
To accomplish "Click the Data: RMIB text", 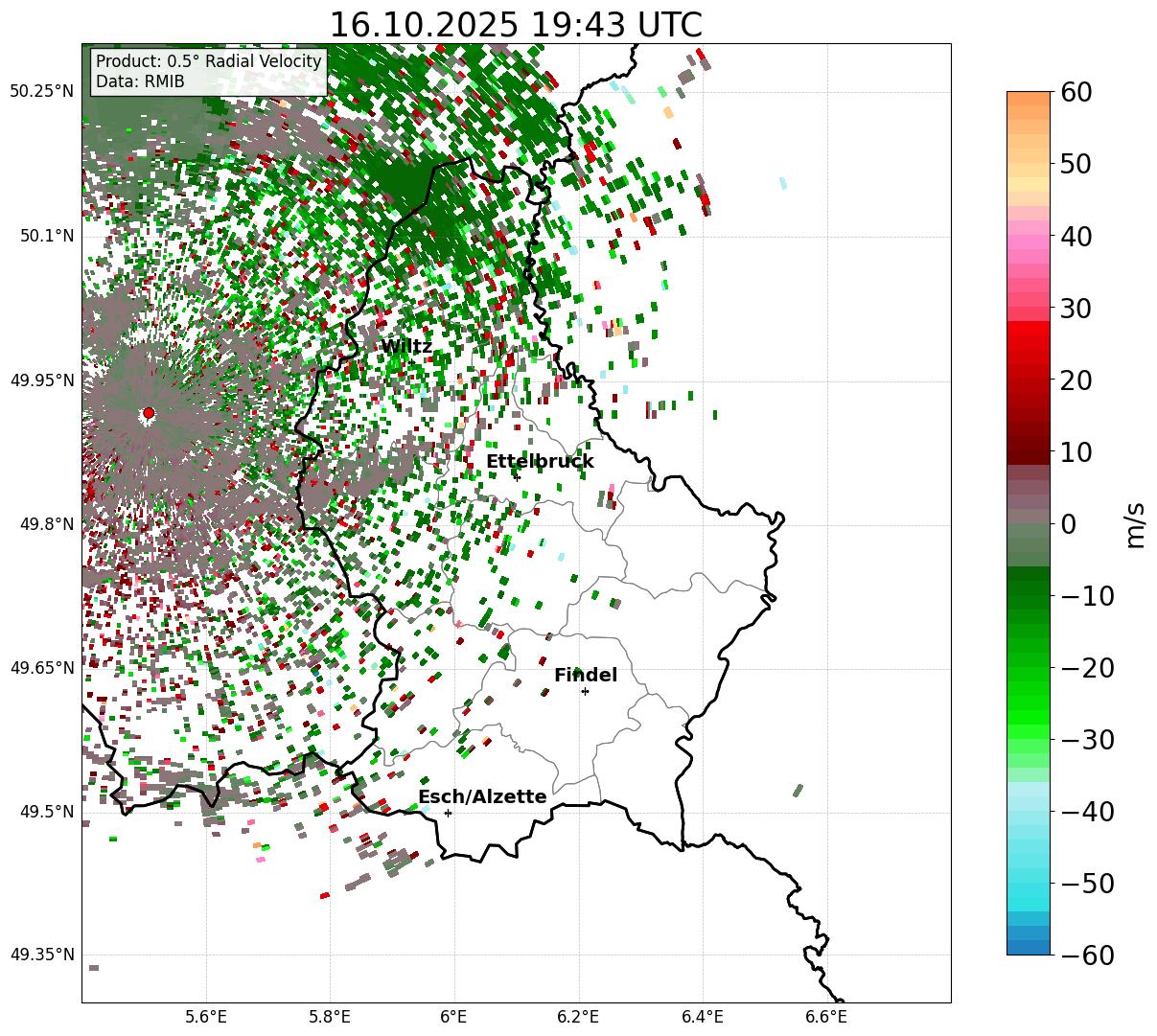I will 140,81.
